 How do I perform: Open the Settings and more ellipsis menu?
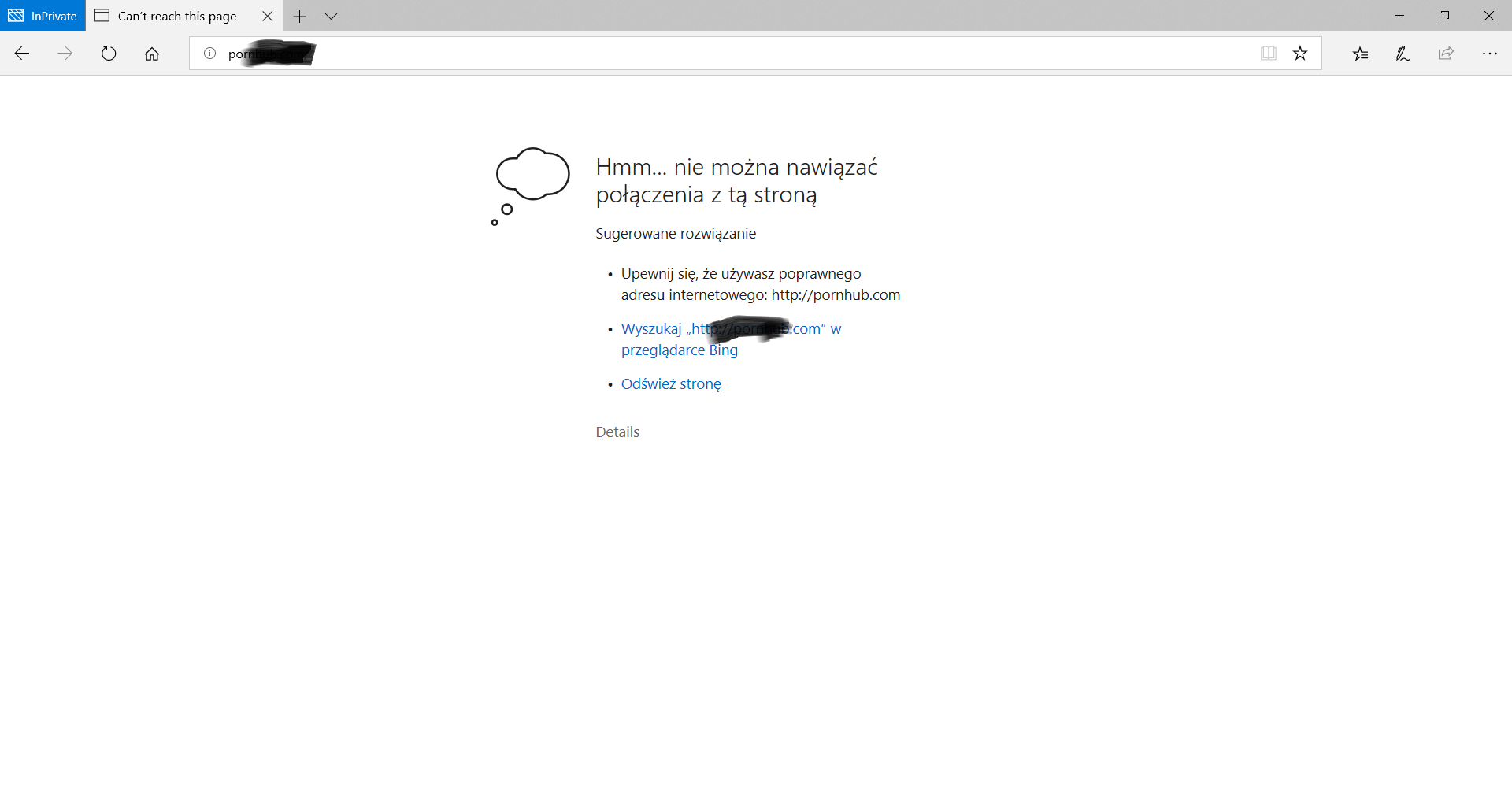1489,54
